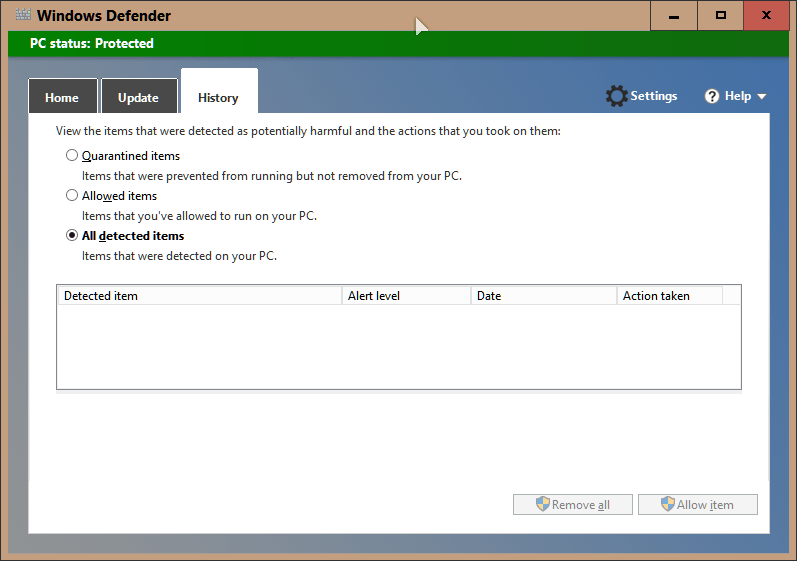
Task: Click 'Items that were prevented from running' description
Action: [x=272, y=176]
